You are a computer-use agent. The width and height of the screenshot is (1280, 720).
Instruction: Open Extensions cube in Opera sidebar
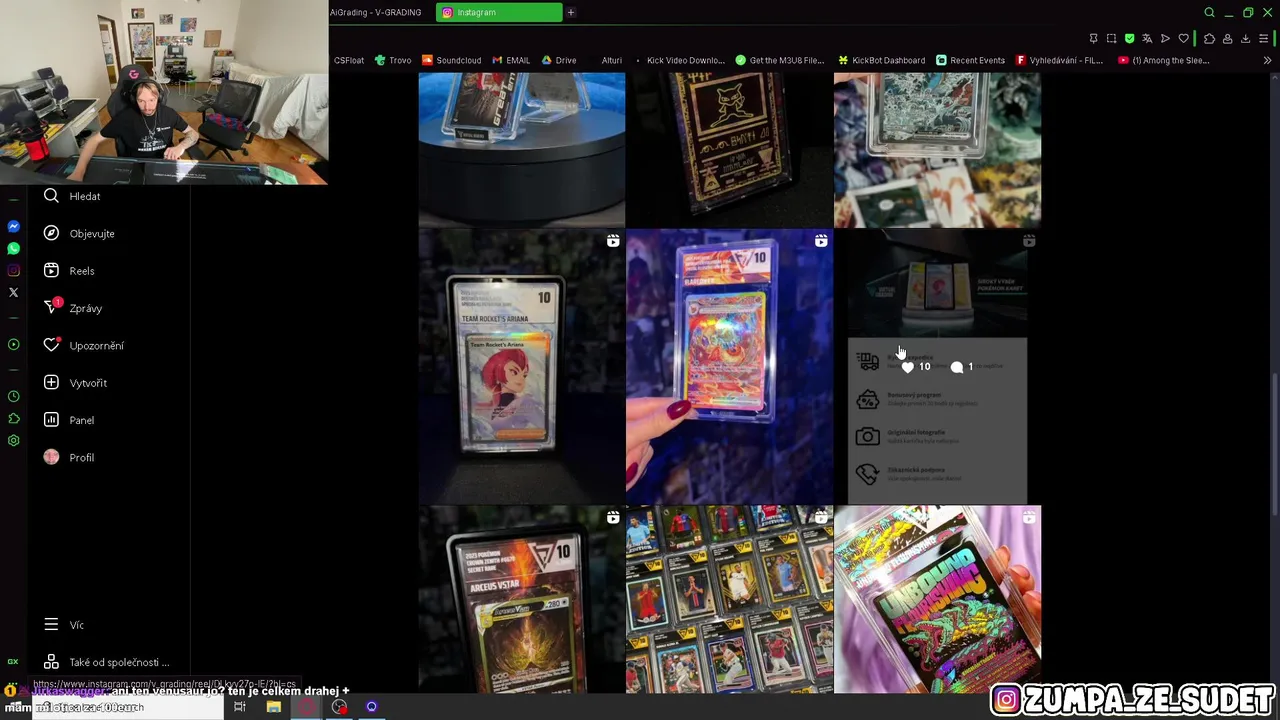pos(13,419)
